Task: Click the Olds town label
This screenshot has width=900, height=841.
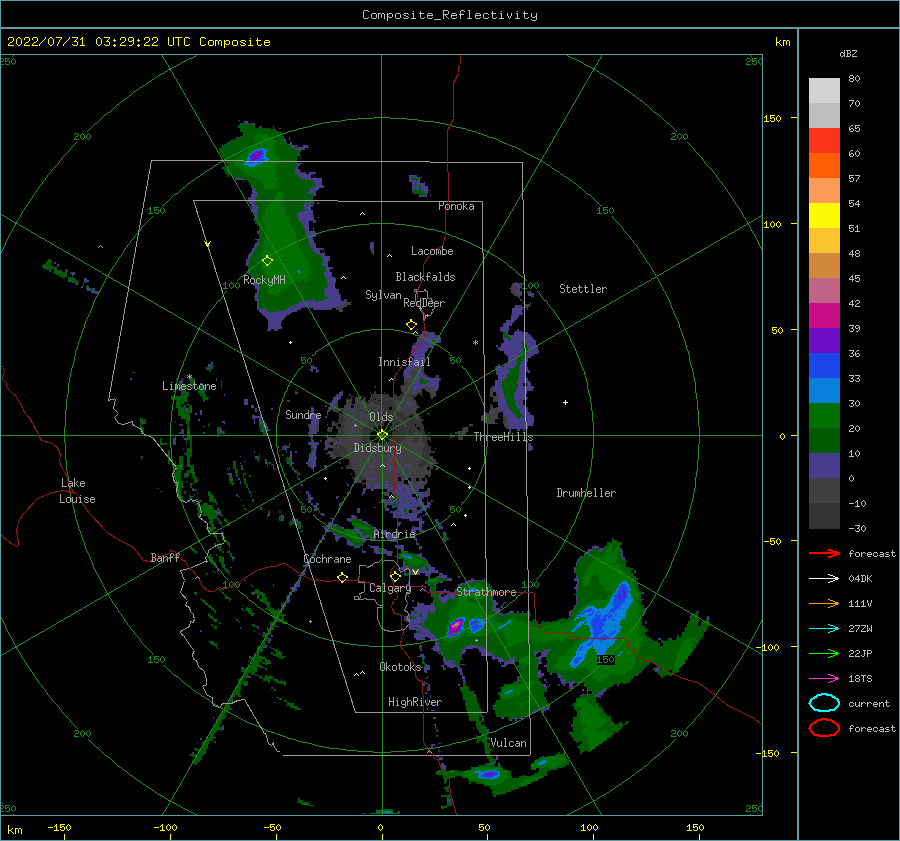Action: point(381,417)
